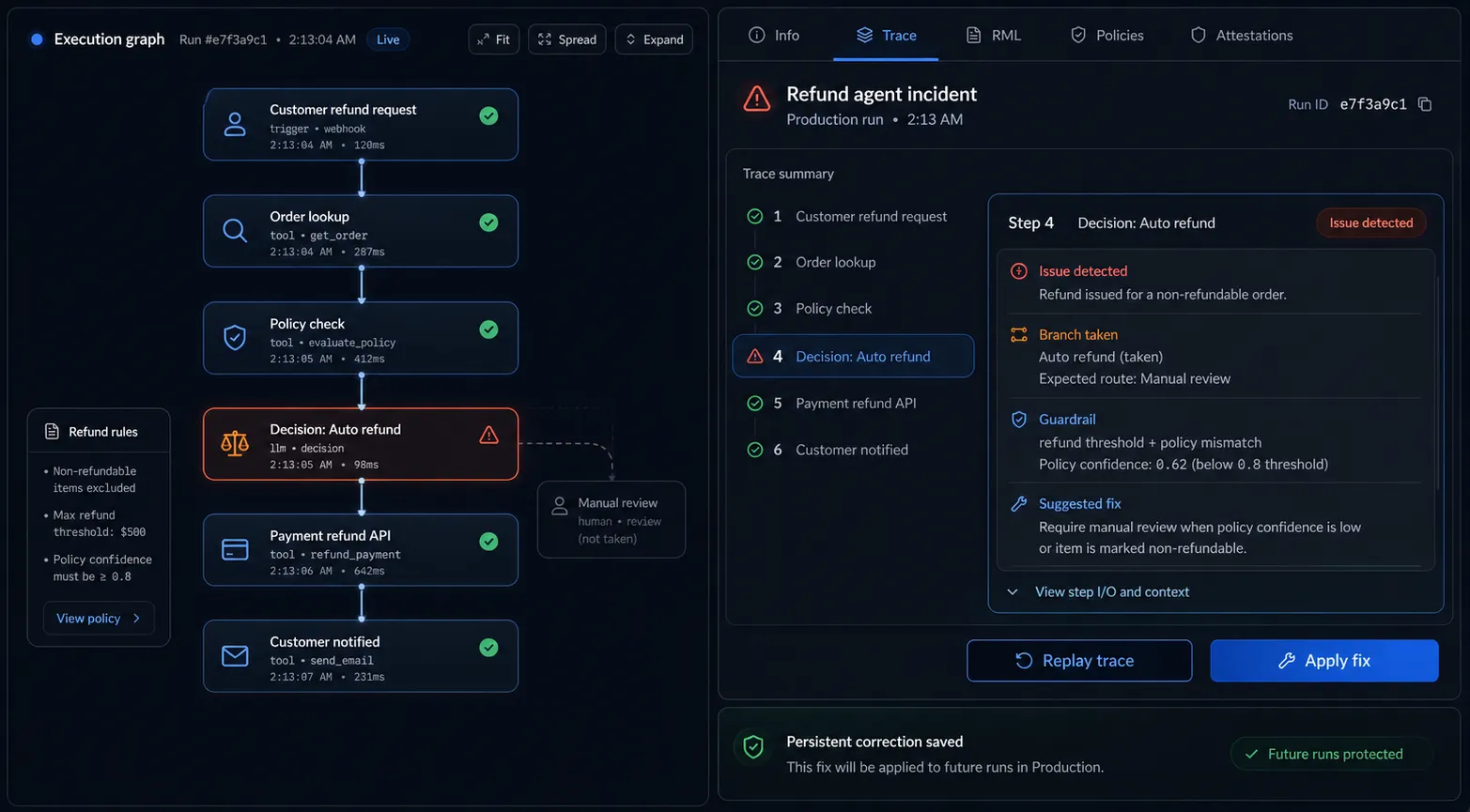The height and width of the screenshot is (812, 1470).
Task: Expand View step I/O and context
Action: [1098, 591]
